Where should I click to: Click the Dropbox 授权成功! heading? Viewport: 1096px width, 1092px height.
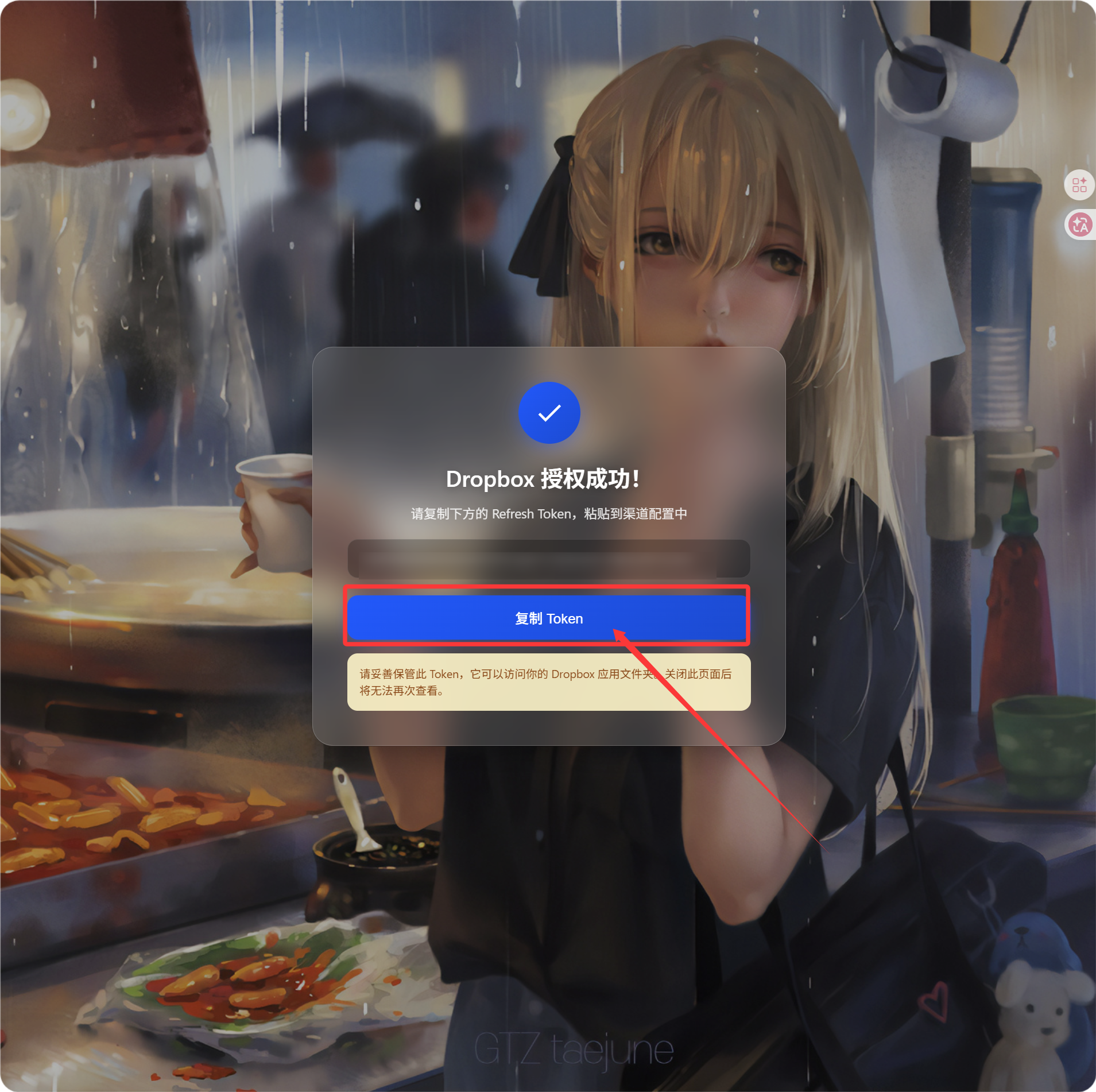click(543, 479)
